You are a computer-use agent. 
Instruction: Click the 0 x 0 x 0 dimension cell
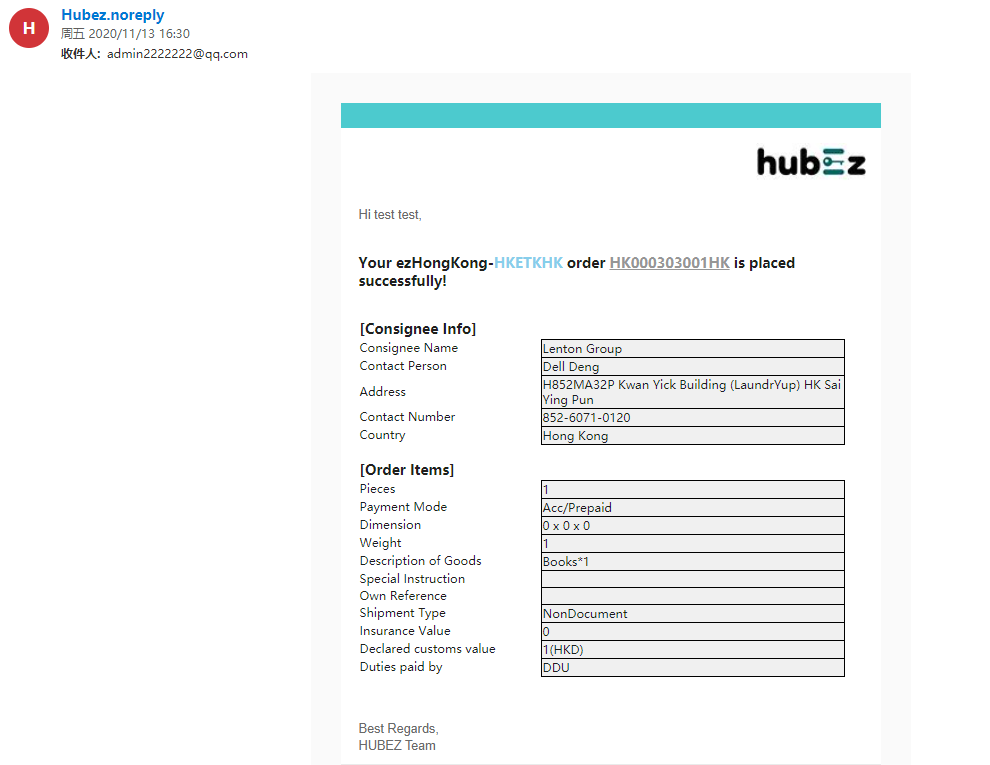tap(693, 526)
